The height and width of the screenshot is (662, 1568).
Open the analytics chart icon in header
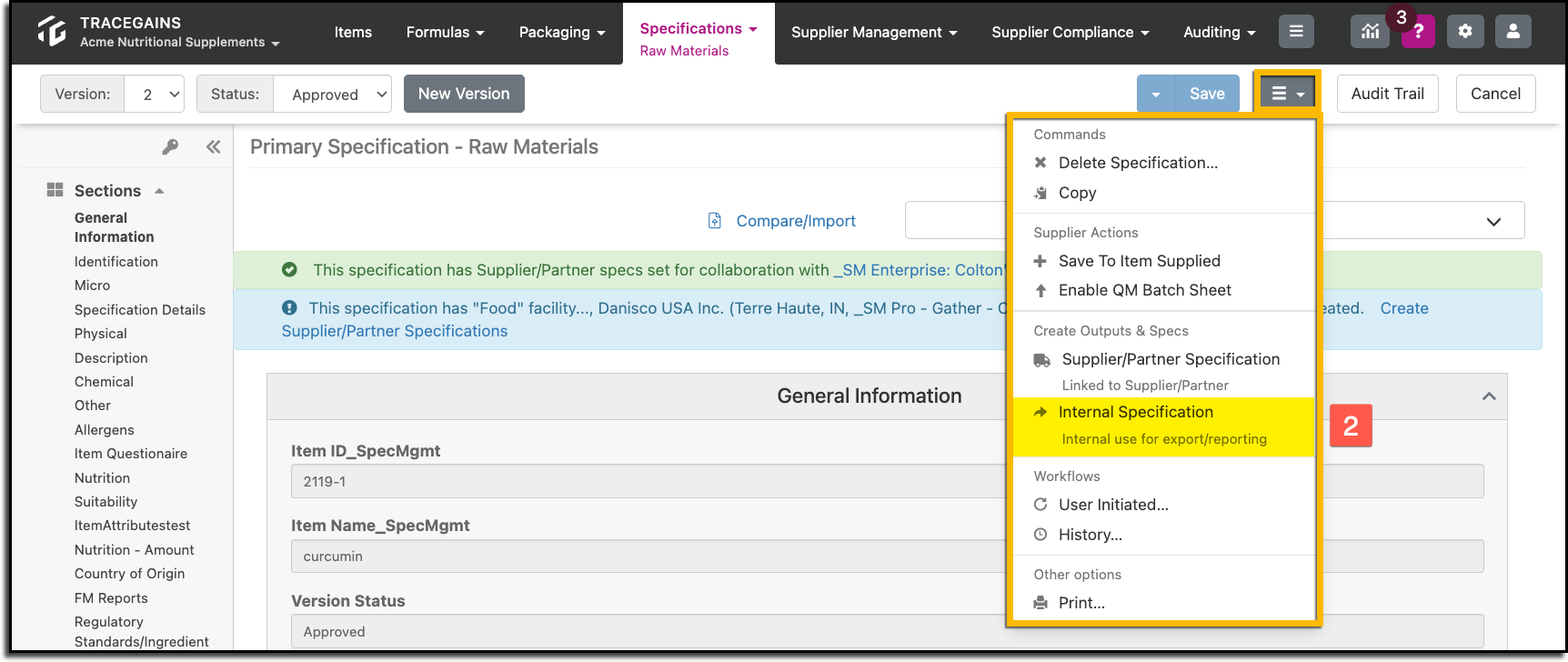coord(1370,32)
